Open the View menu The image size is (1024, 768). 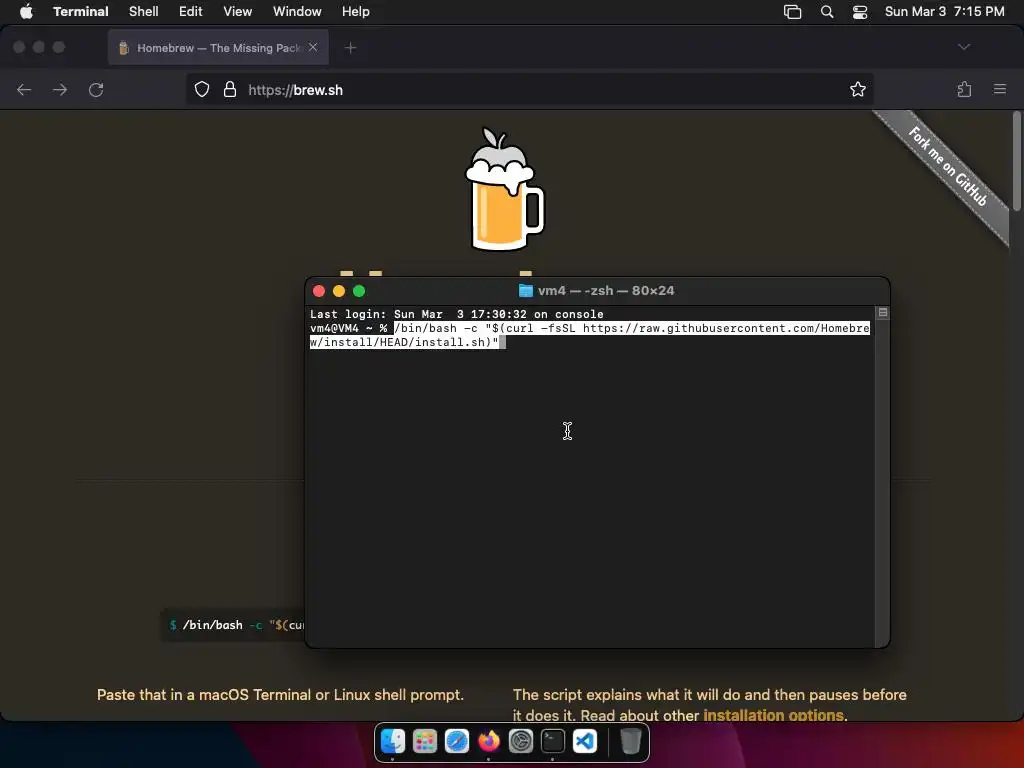click(238, 12)
